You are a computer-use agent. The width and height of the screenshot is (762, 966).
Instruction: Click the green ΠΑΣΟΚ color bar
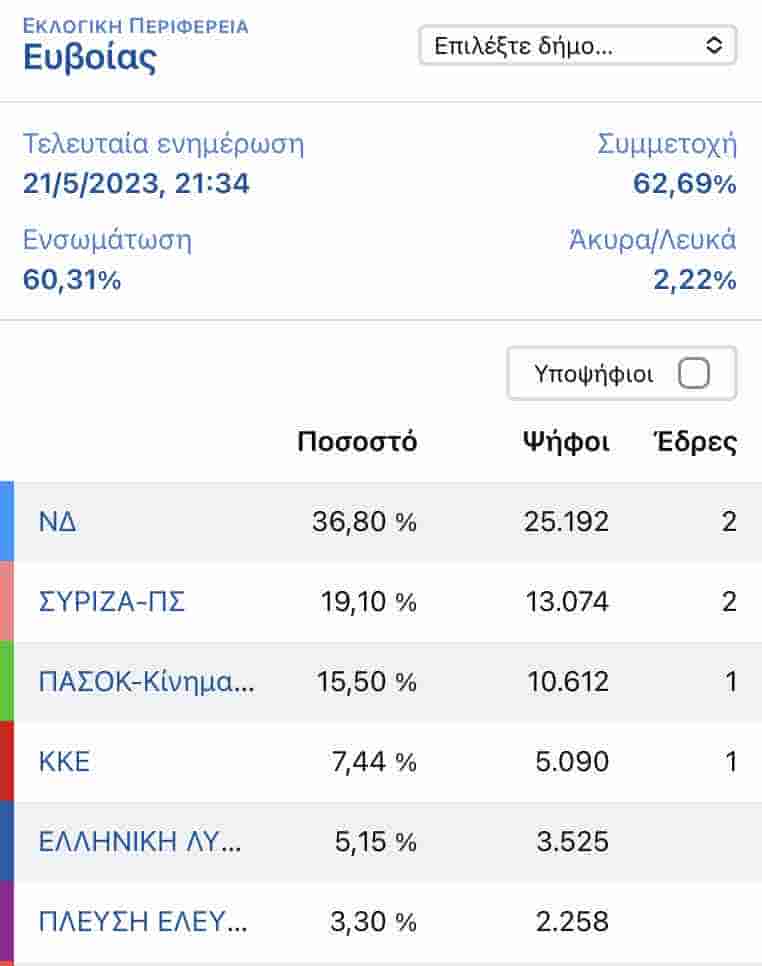(x=6, y=681)
